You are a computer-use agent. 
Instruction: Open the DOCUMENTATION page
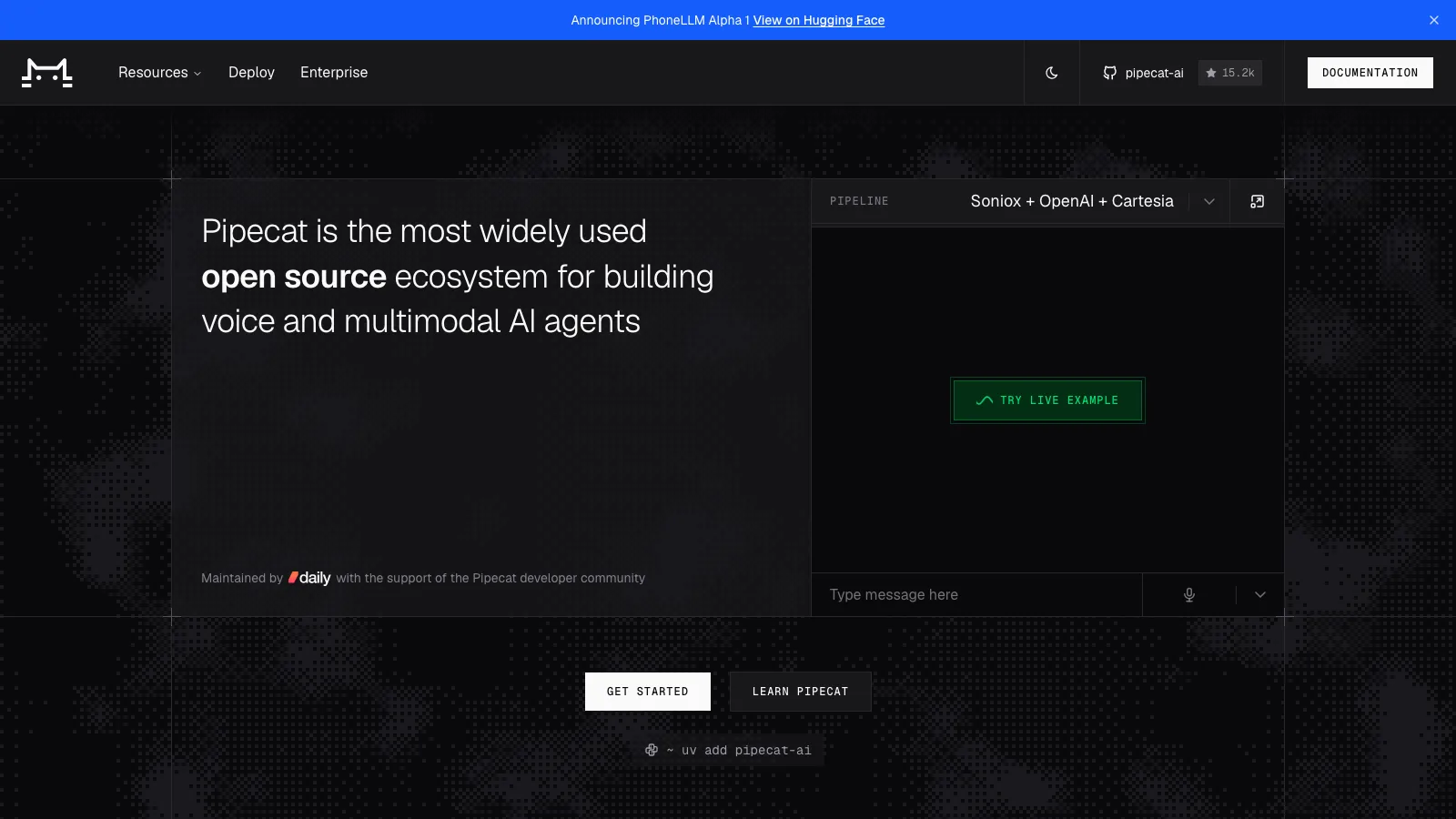click(x=1370, y=73)
